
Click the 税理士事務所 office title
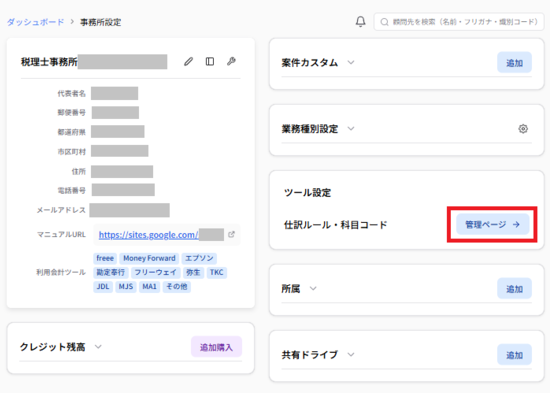[49, 62]
